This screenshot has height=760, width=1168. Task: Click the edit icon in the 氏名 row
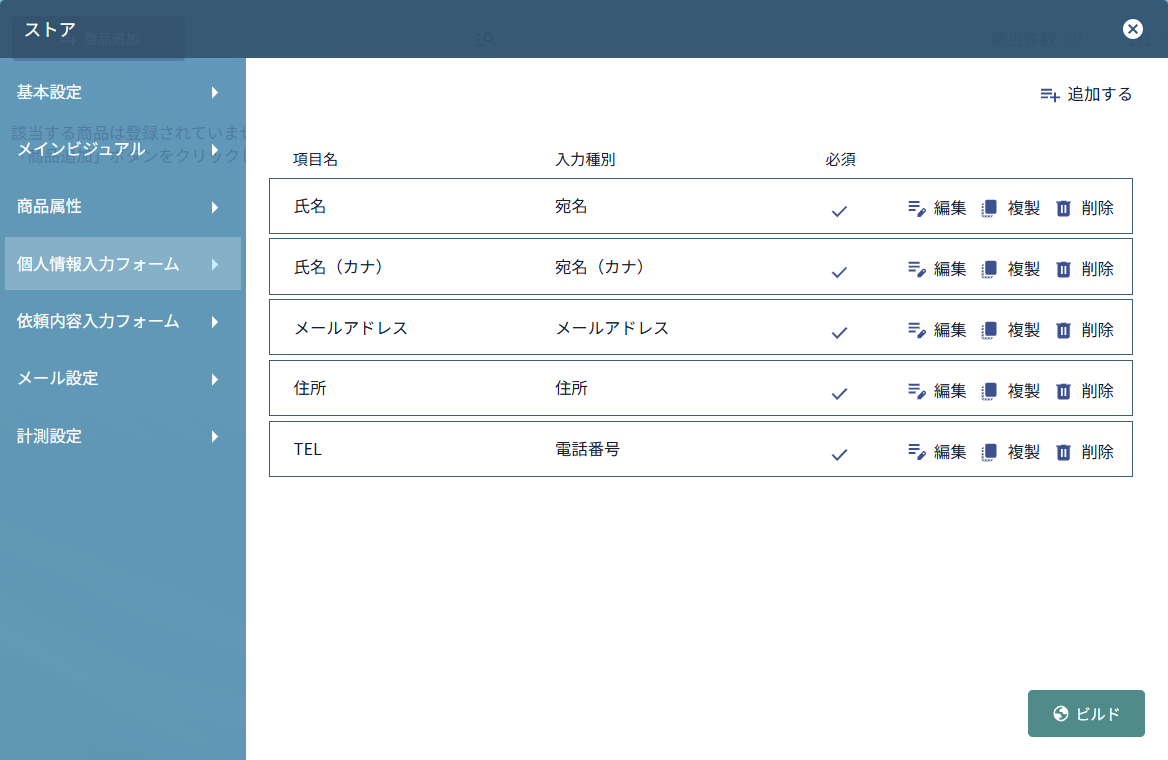click(x=917, y=209)
